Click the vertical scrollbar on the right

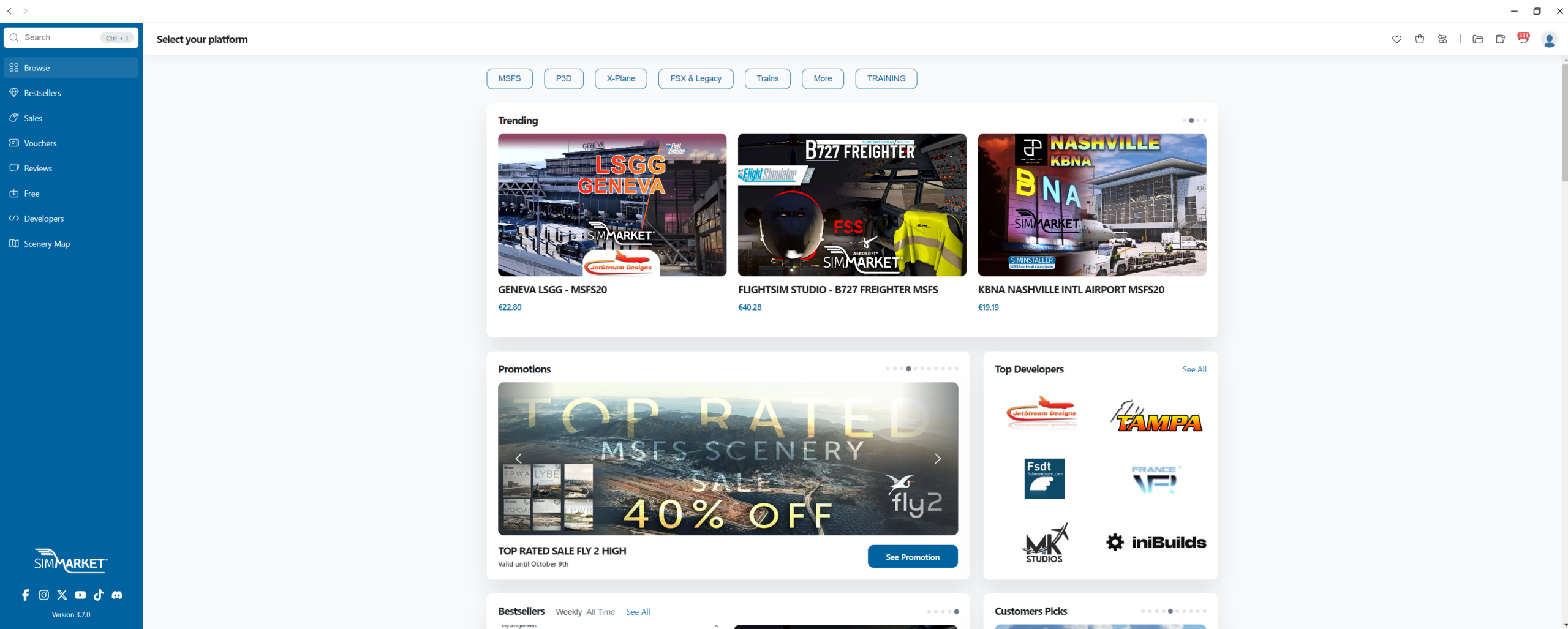pyautogui.click(x=1564, y=122)
